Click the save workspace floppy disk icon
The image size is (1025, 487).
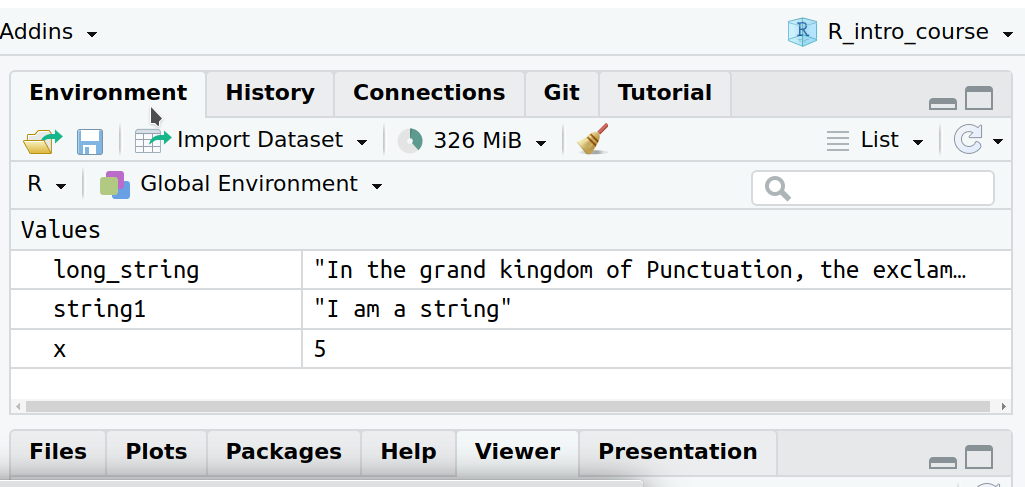coord(90,141)
